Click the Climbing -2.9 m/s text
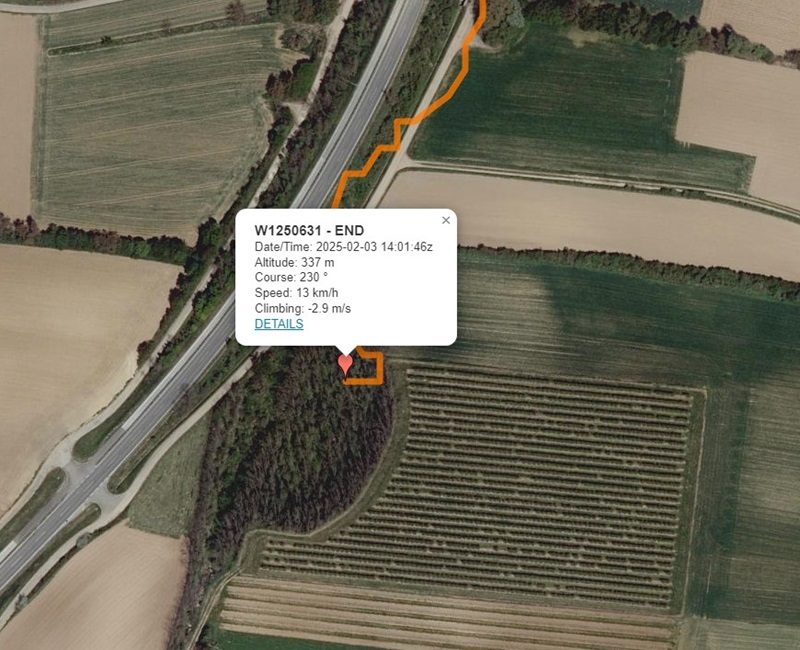The height and width of the screenshot is (650, 800). click(x=303, y=308)
